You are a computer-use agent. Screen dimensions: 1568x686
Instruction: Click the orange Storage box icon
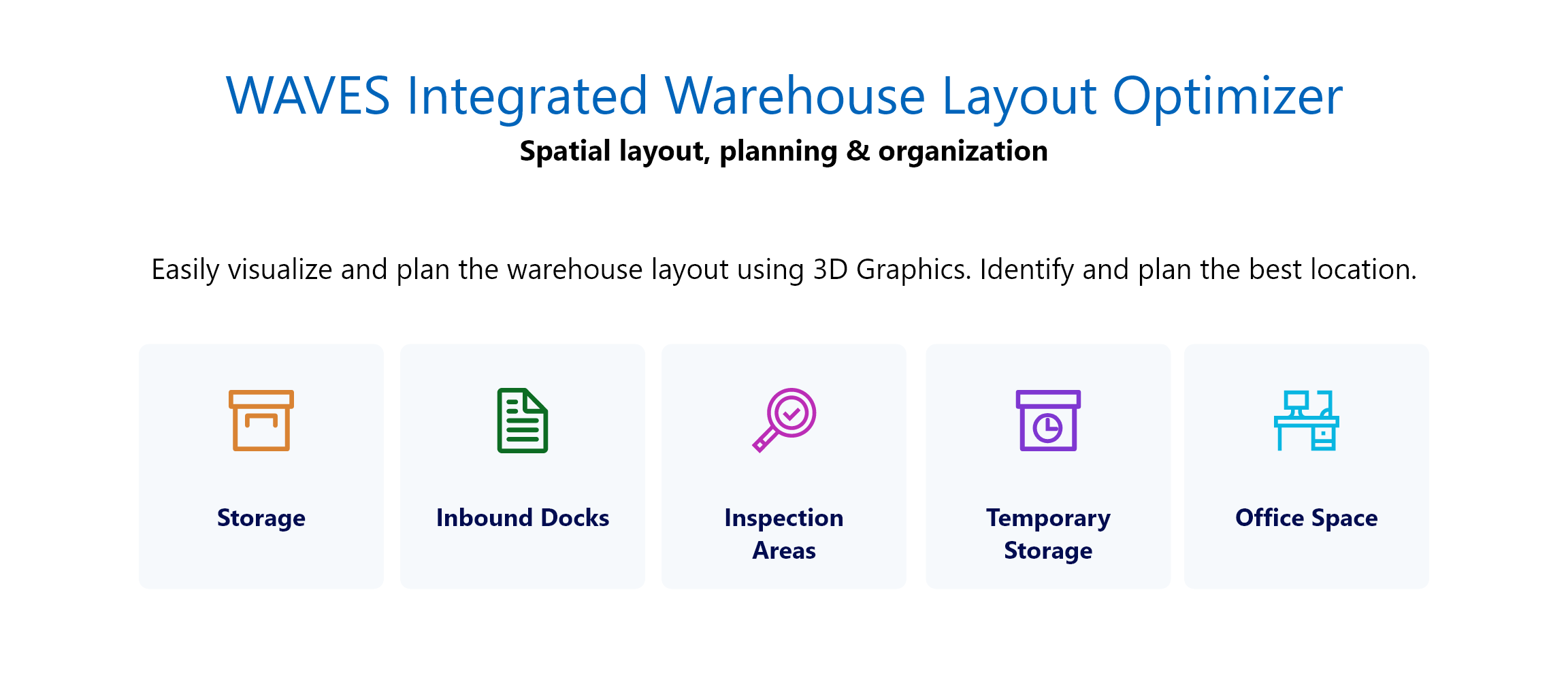pyautogui.click(x=261, y=420)
